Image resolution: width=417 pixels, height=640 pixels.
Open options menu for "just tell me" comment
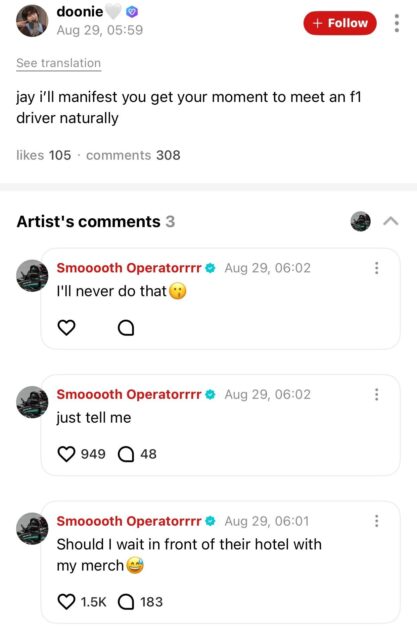click(377, 394)
